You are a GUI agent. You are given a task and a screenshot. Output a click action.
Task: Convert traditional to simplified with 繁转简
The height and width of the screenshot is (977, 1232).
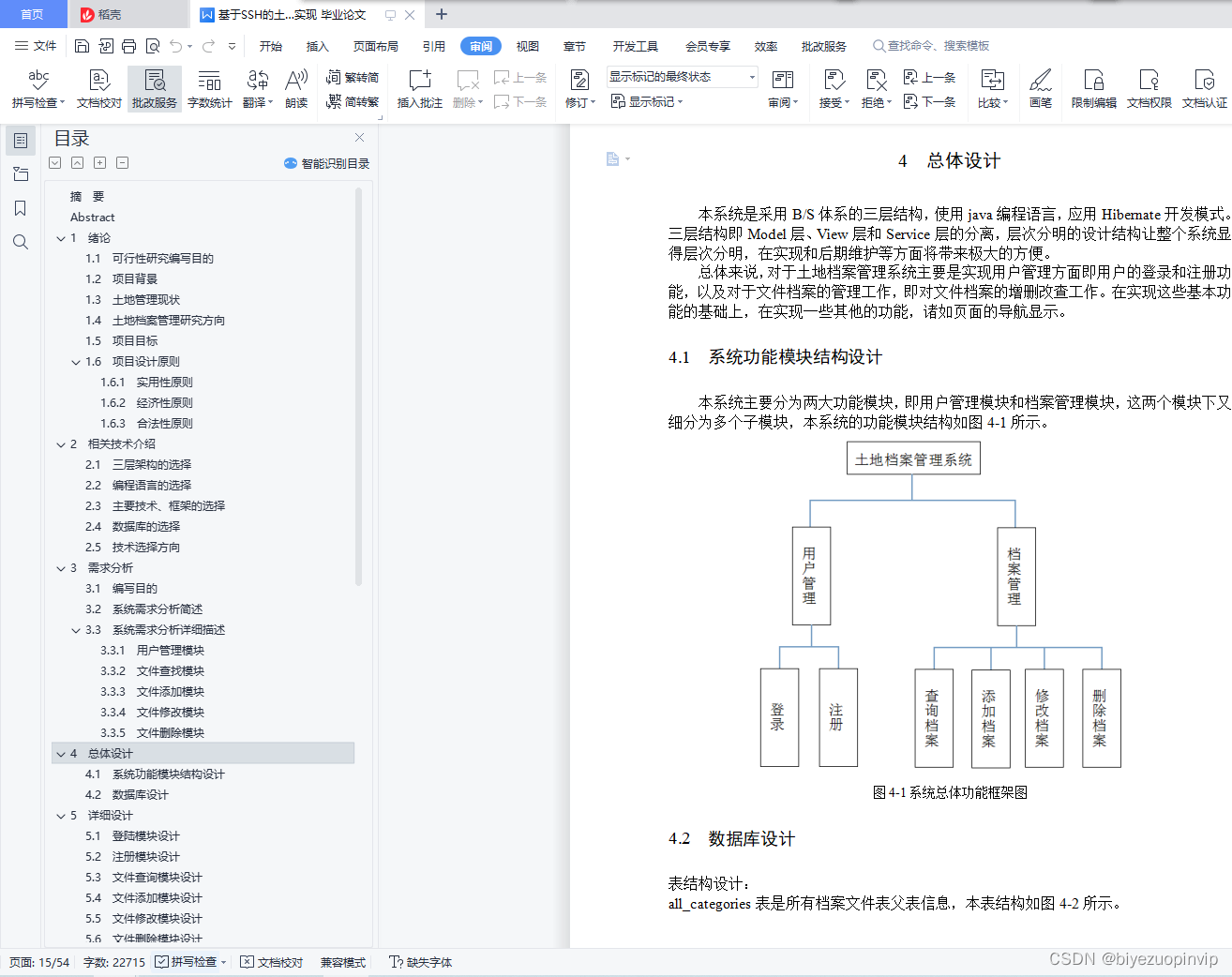pyautogui.click(x=353, y=78)
